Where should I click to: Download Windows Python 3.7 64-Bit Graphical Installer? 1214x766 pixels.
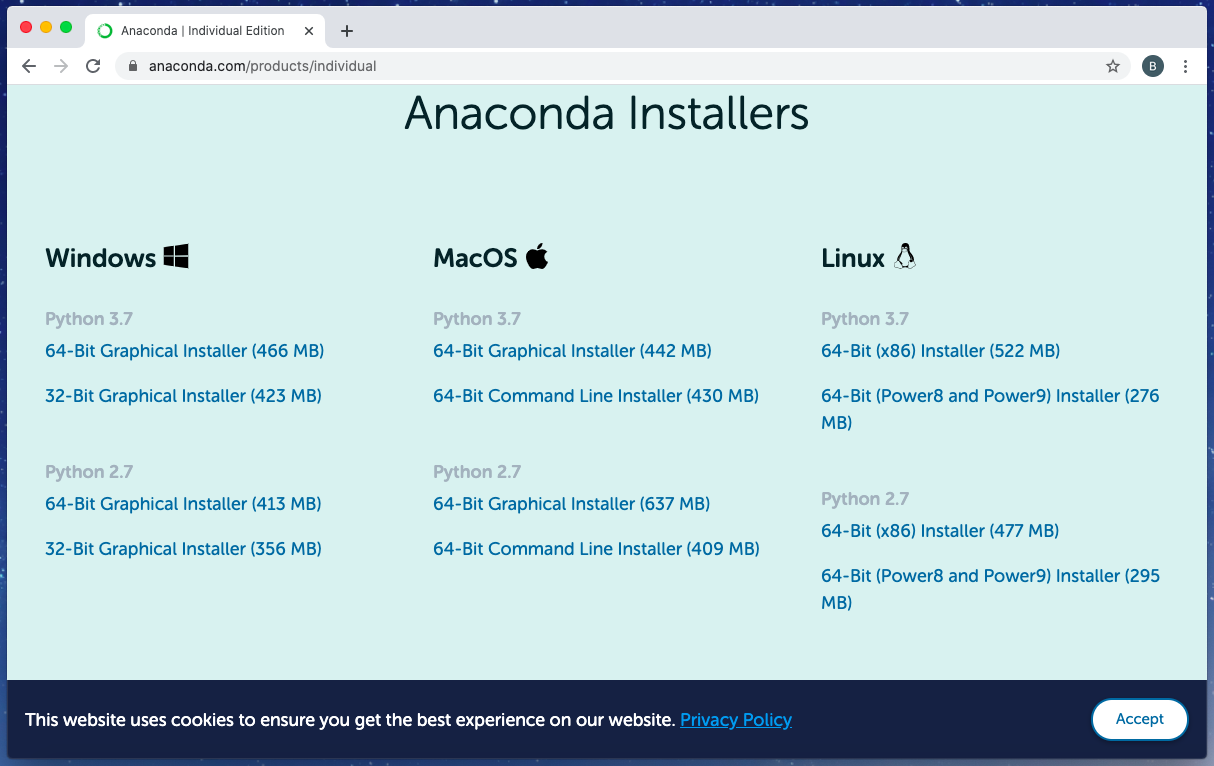(x=185, y=351)
